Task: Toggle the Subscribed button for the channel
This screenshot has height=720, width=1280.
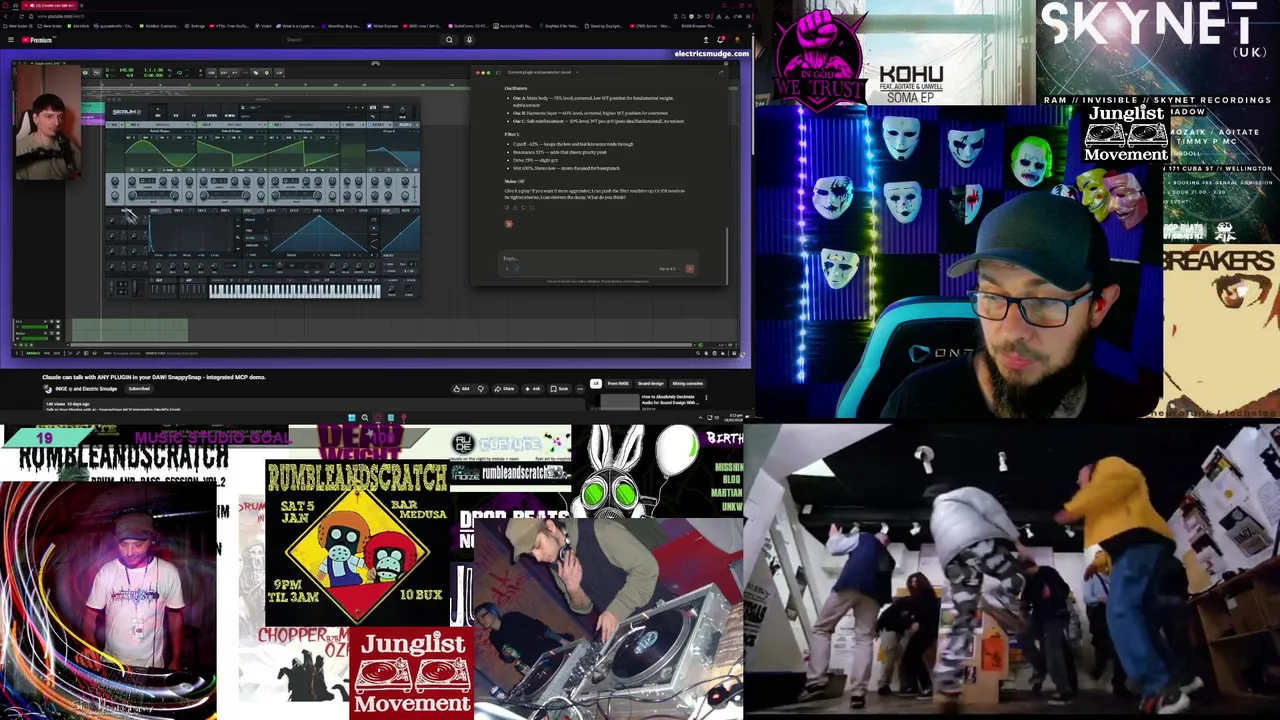Action: (139, 389)
